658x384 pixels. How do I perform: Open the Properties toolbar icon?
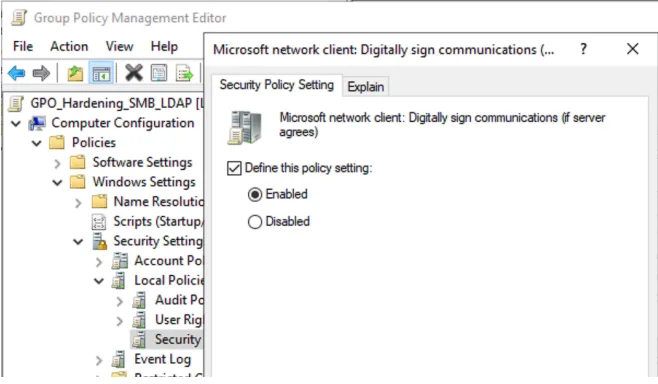[x=159, y=73]
